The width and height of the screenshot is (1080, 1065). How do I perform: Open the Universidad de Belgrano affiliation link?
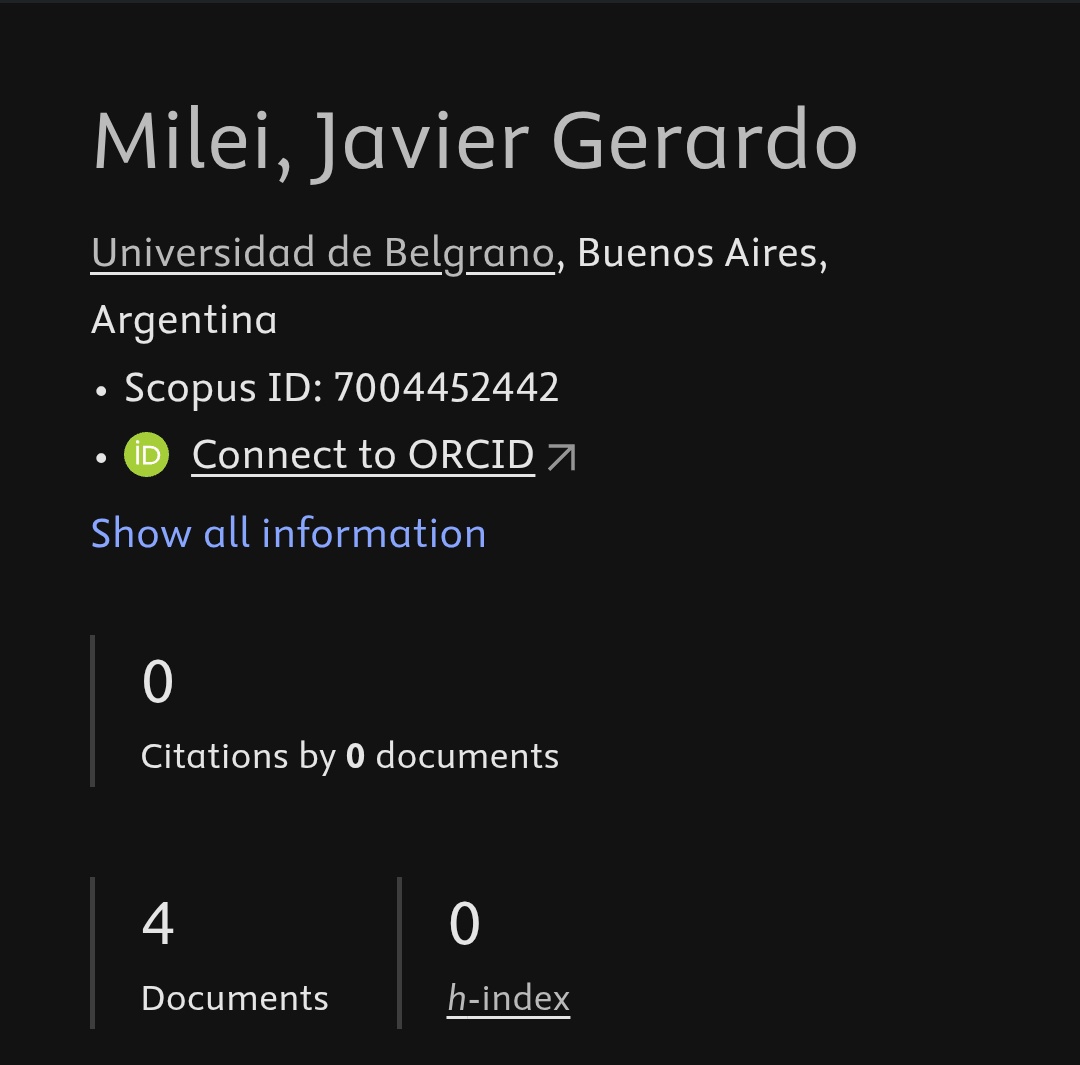pyautogui.click(x=323, y=254)
